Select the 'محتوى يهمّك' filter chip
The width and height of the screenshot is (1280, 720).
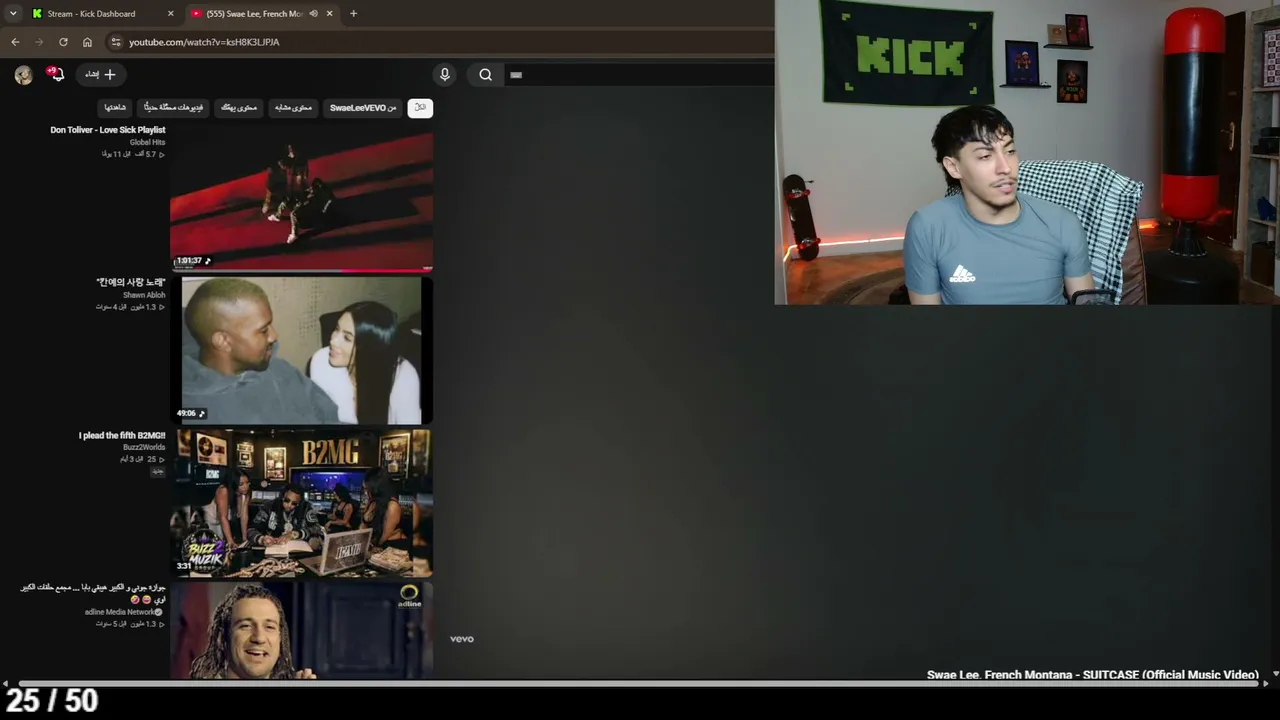[x=239, y=107]
